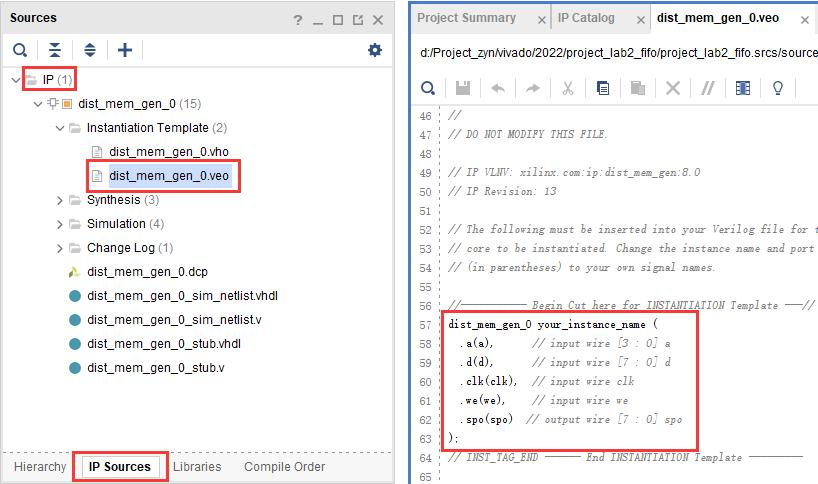Screen dimensions: 818x484
Task: Switch to the Project Summary tab
Action: 467,18
